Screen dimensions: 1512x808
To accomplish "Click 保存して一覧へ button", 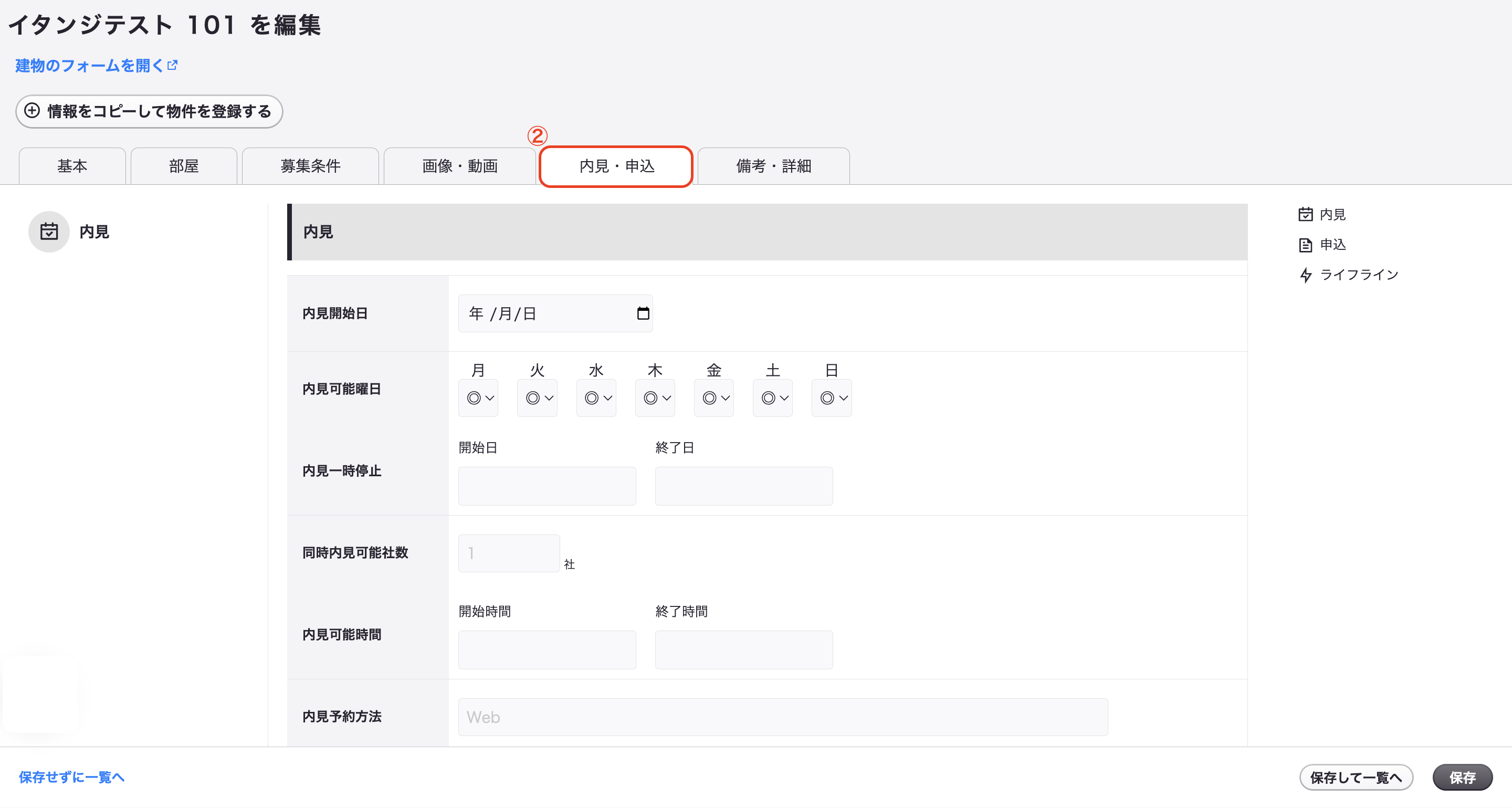I will point(1356,778).
